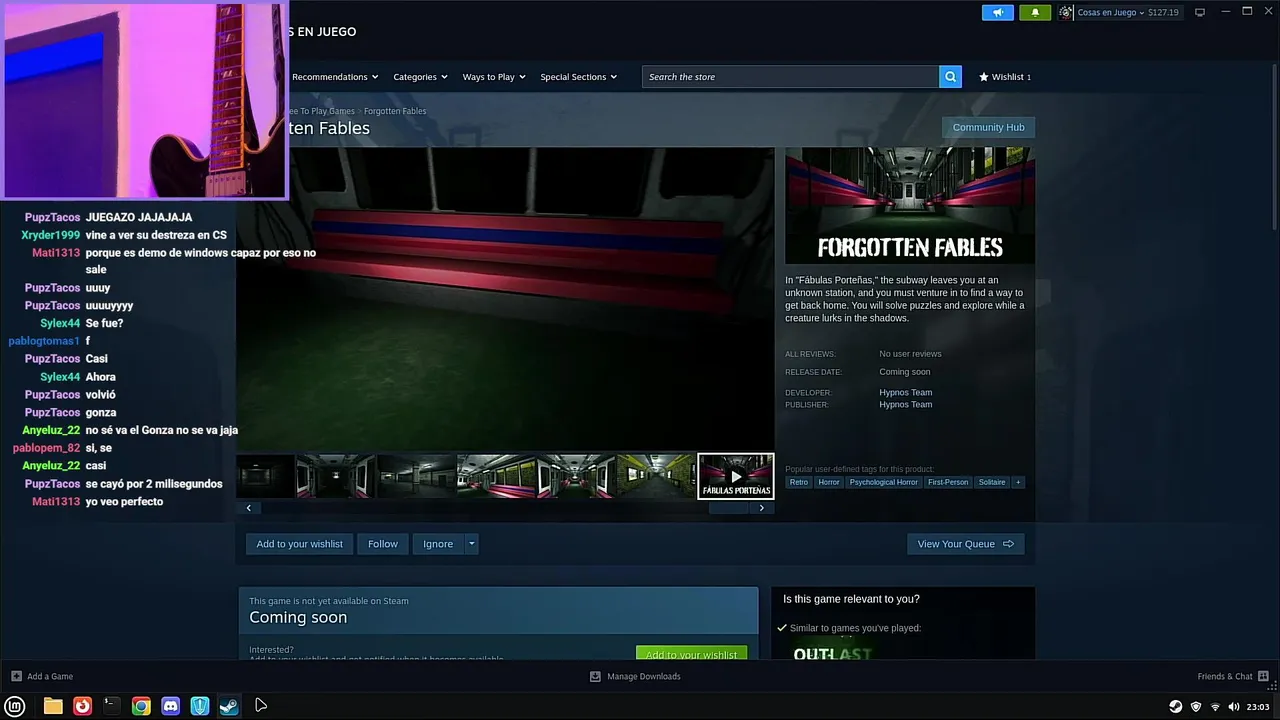Viewport: 1280px width, 720px height.
Task: Click the Follow button
Action: pyautogui.click(x=382, y=544)
